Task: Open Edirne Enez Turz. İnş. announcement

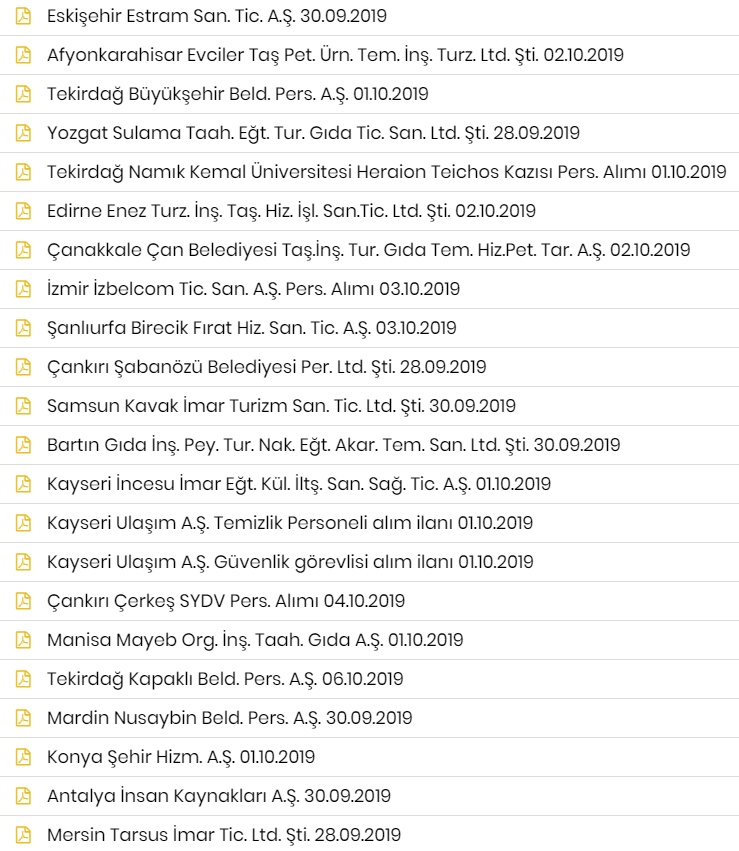Action: [x=291, y=211]
